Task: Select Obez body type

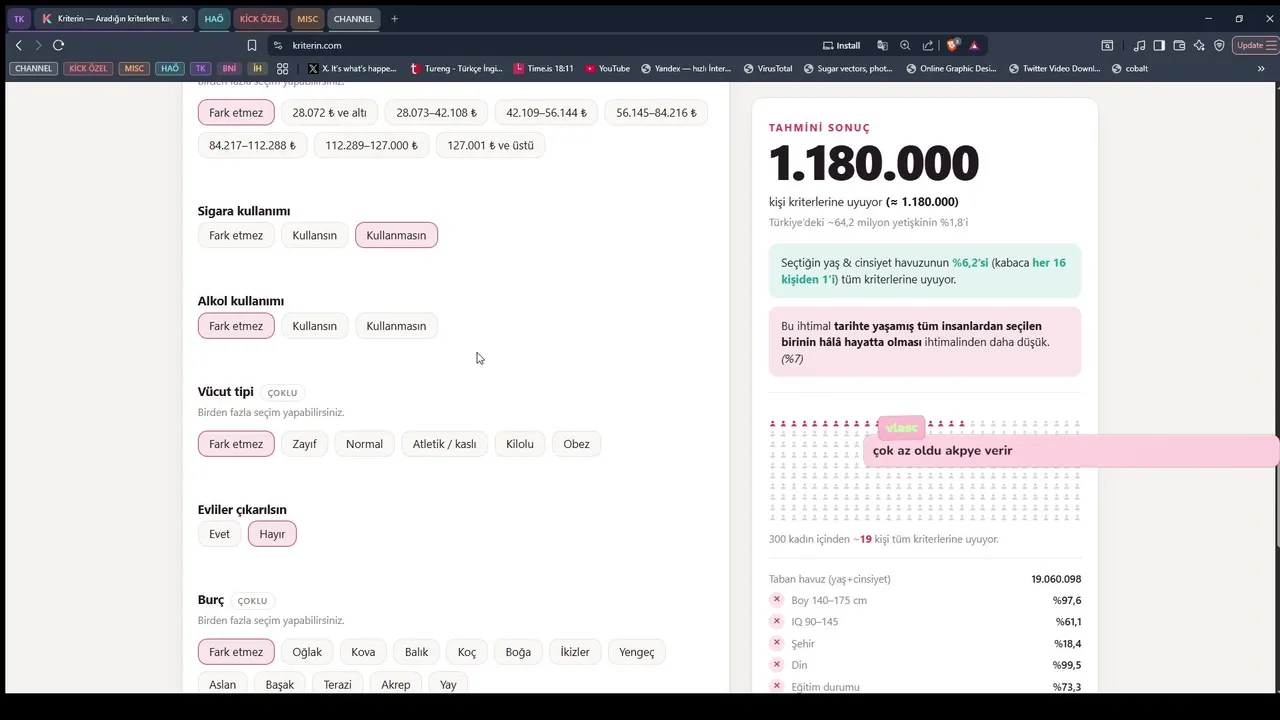Action: coord(576,444)
